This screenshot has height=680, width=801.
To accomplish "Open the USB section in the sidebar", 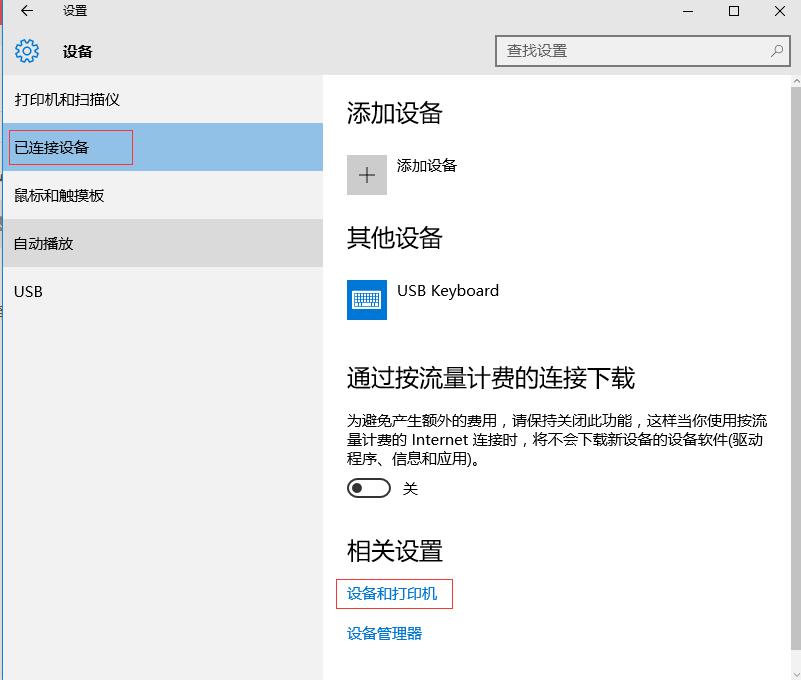I will (29, 291).
